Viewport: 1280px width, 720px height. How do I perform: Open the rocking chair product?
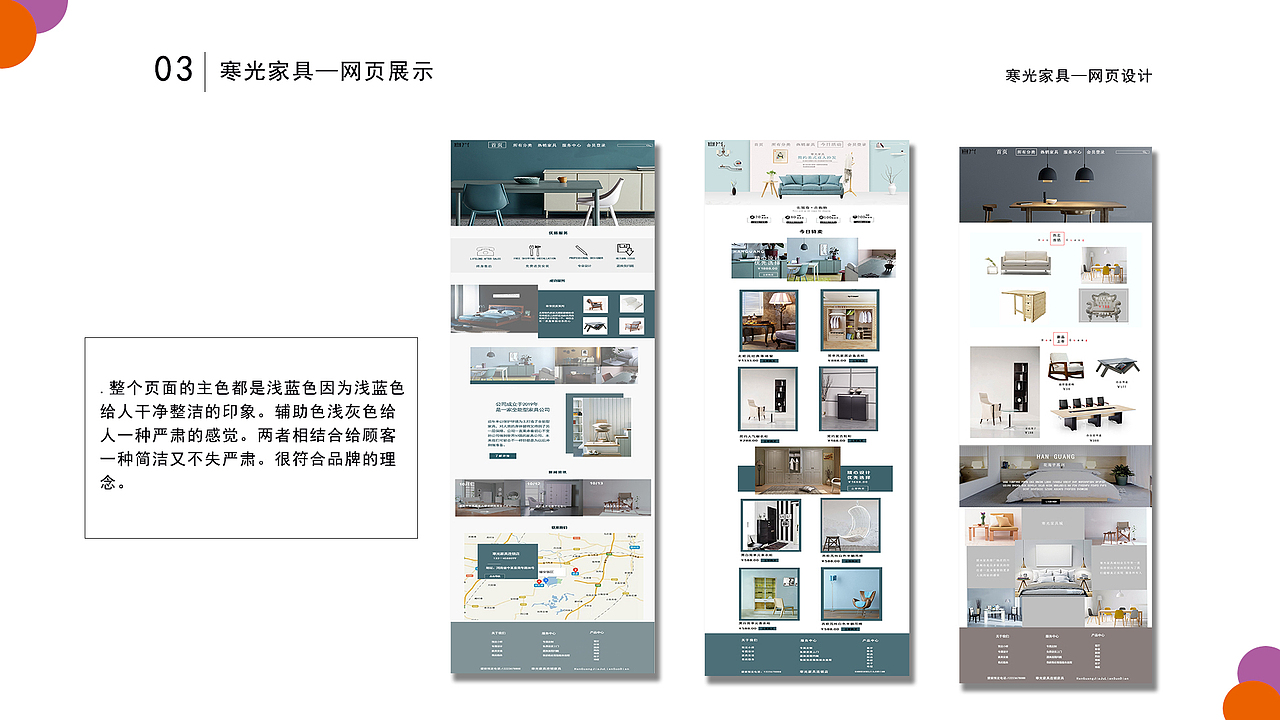(1066, 367)
